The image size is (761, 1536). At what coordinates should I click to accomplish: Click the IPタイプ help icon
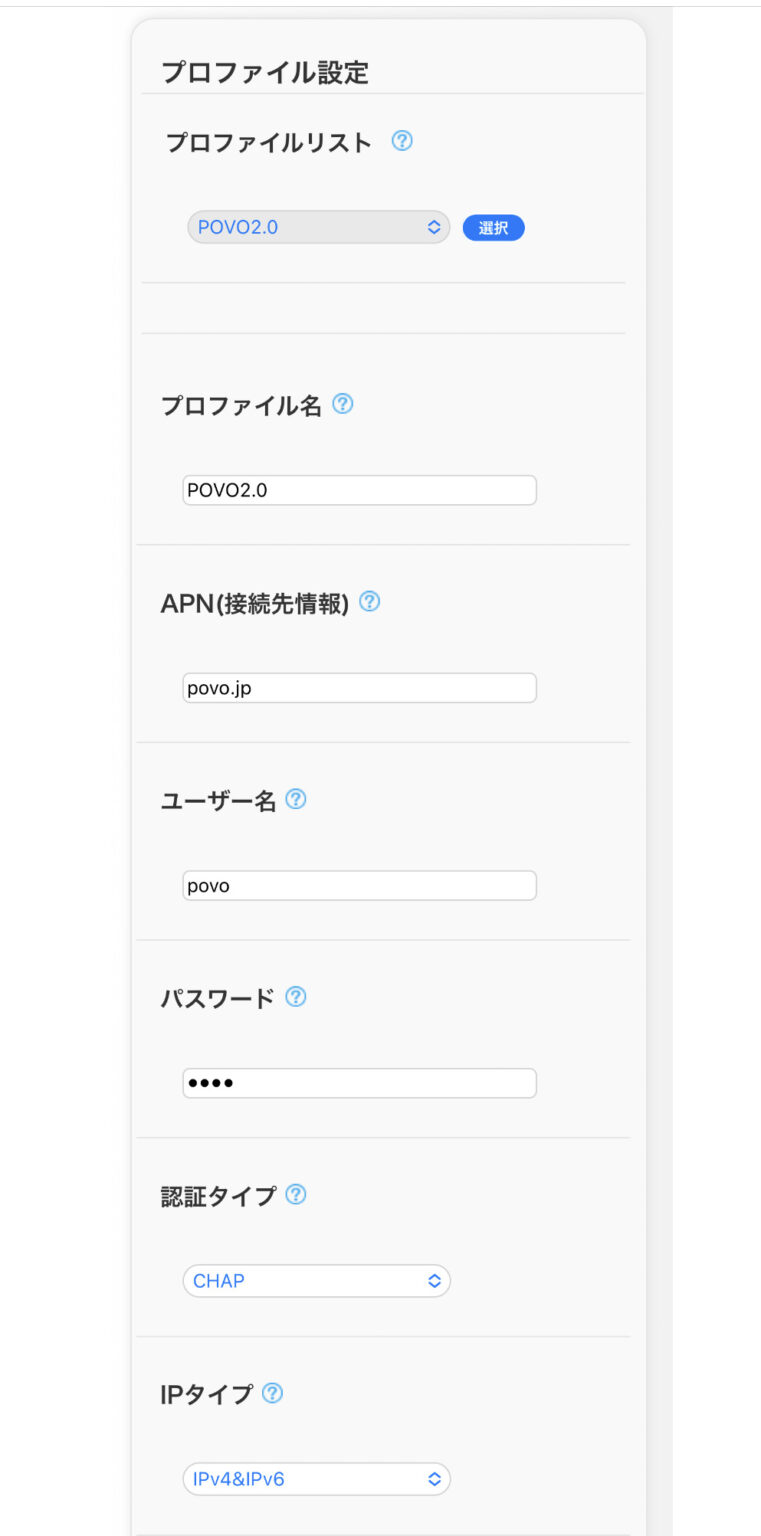[272, 1393]
